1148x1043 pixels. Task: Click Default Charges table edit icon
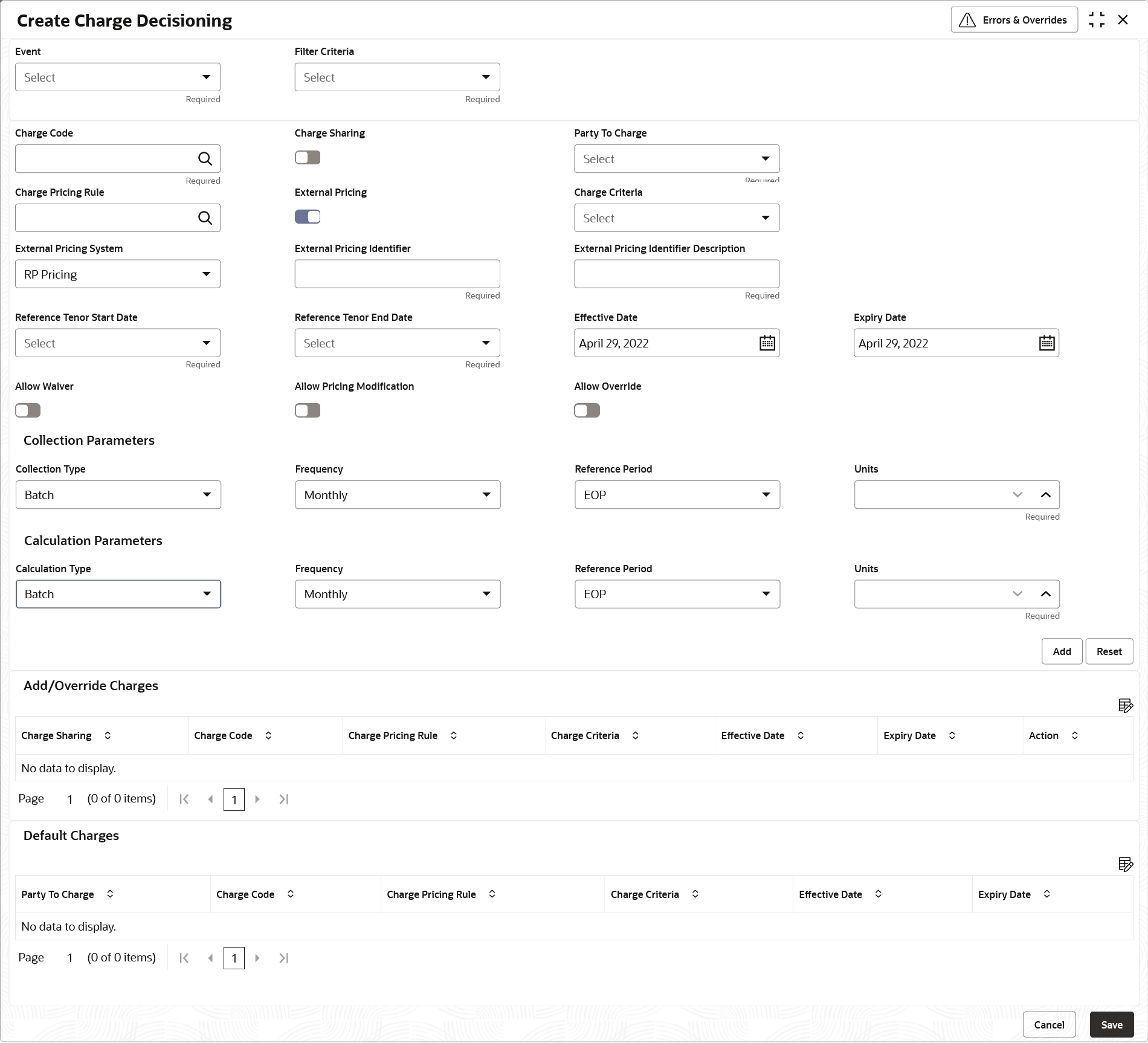[1125, 864]
